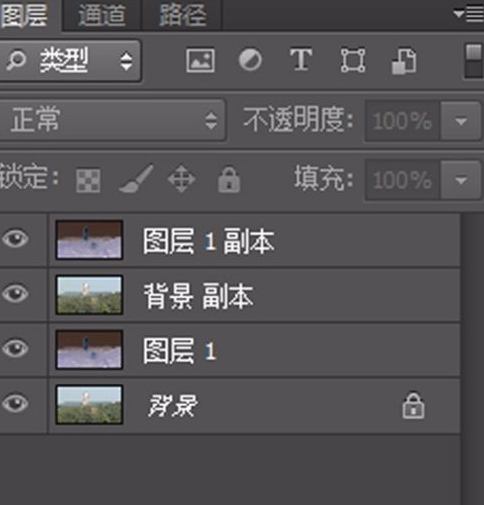Expand the 不透明度 opacity slider arrow

point(461,121)
